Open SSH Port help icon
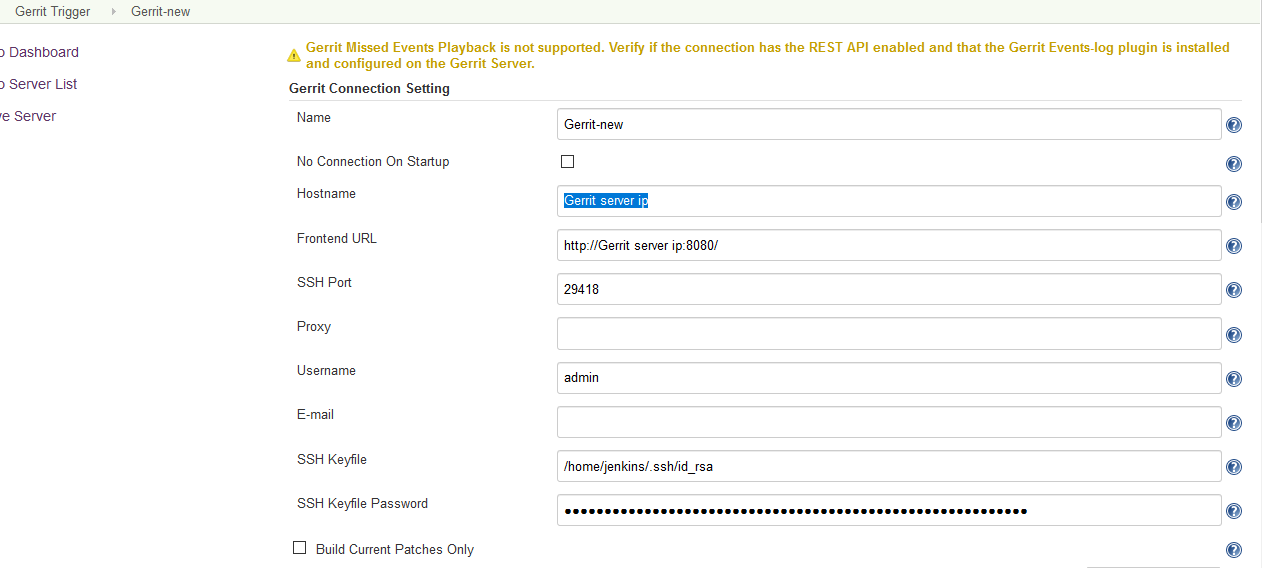The image size is (1262, 568). click(x=1234, y=290)
